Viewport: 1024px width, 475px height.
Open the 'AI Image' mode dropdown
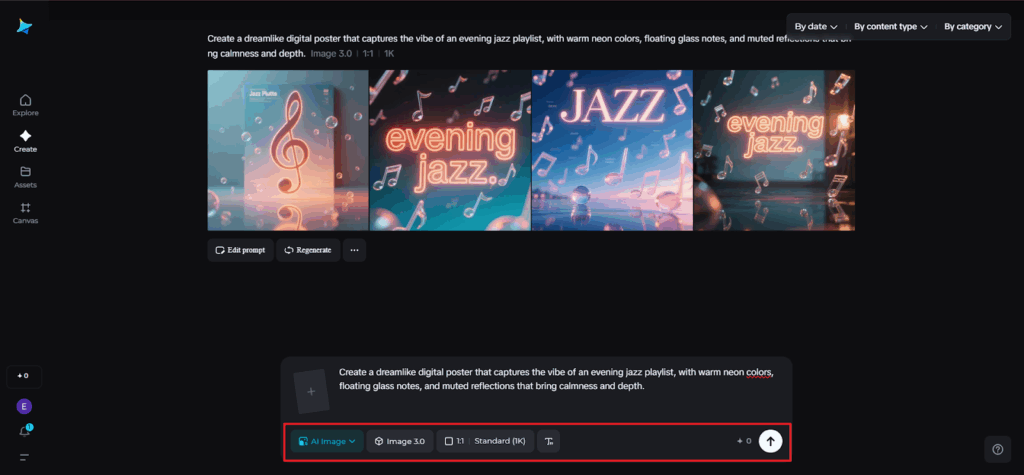[327, 441]
